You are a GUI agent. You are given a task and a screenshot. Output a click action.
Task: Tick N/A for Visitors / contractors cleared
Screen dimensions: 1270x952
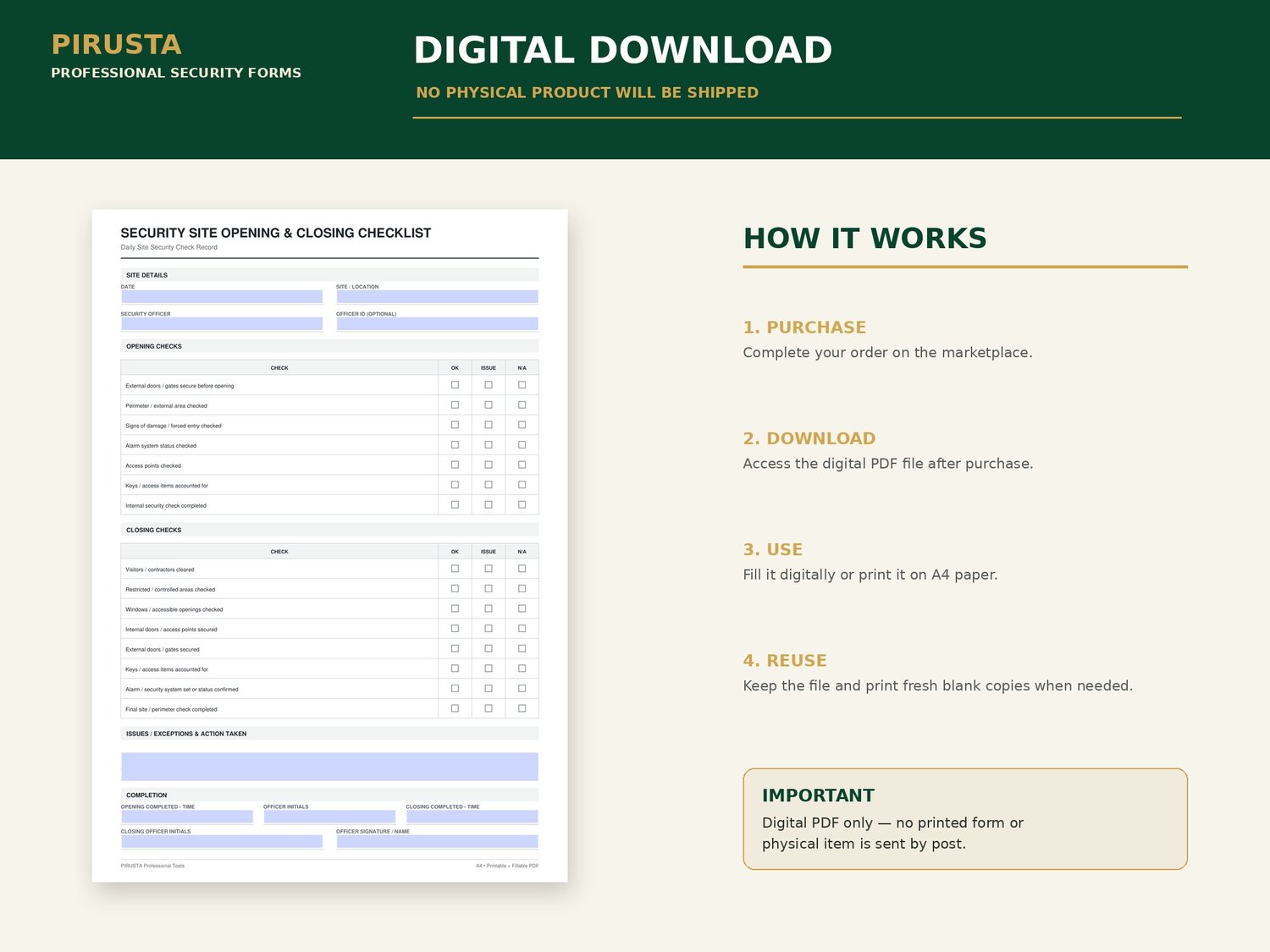tap(522, 569)
